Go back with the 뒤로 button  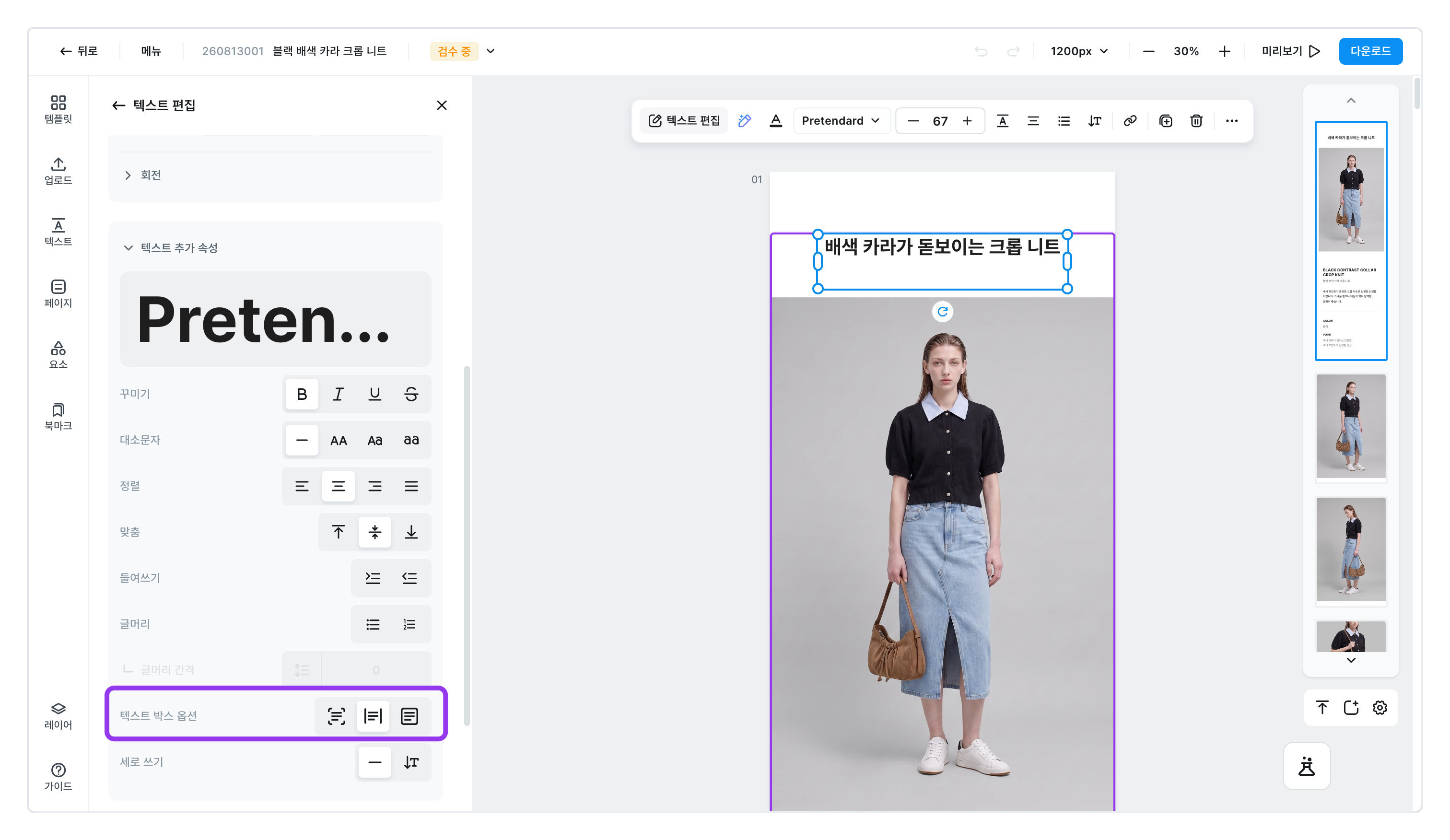pyautogui.click(x=79, y=51)
